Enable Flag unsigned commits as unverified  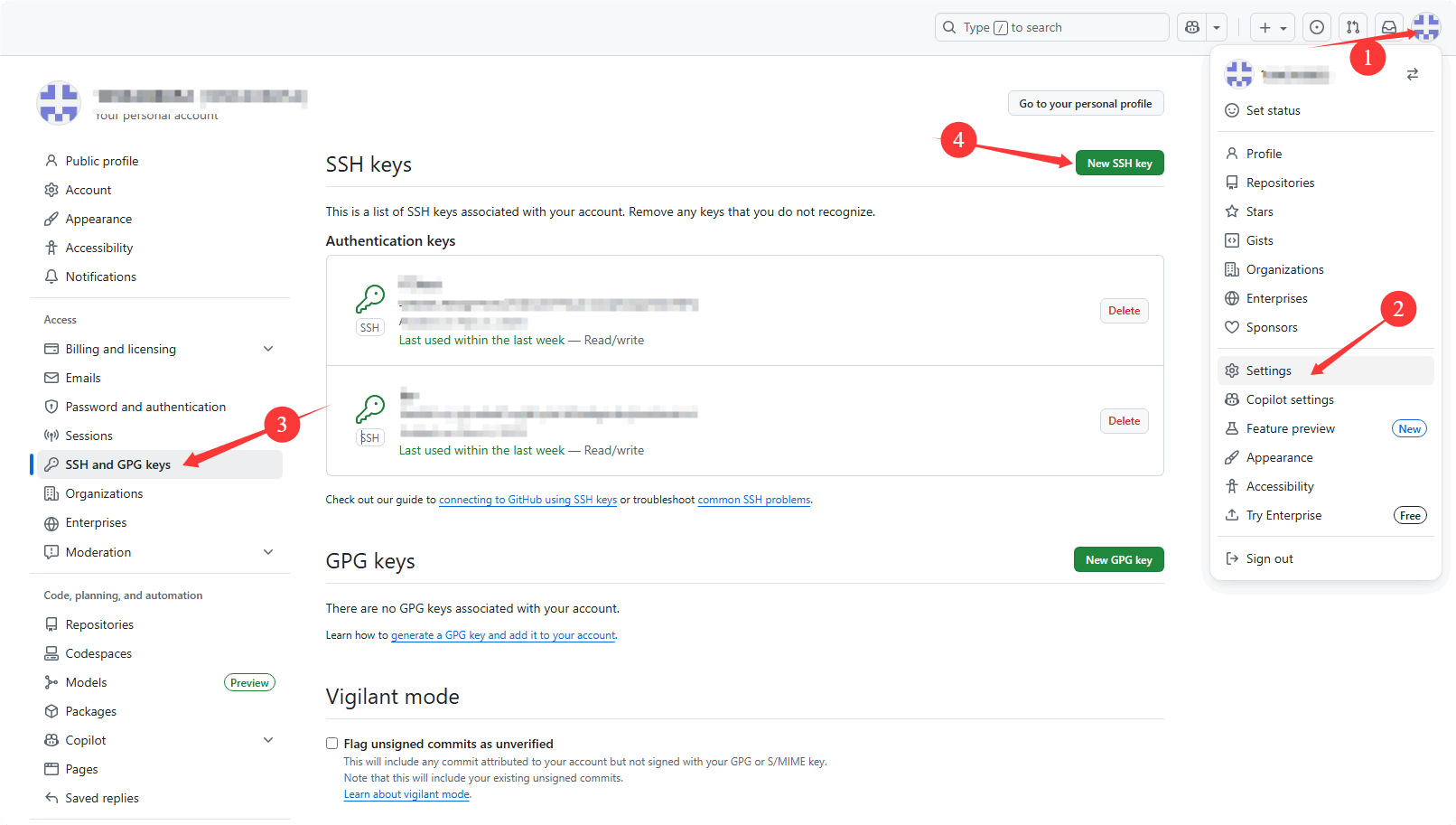point(332,744)
